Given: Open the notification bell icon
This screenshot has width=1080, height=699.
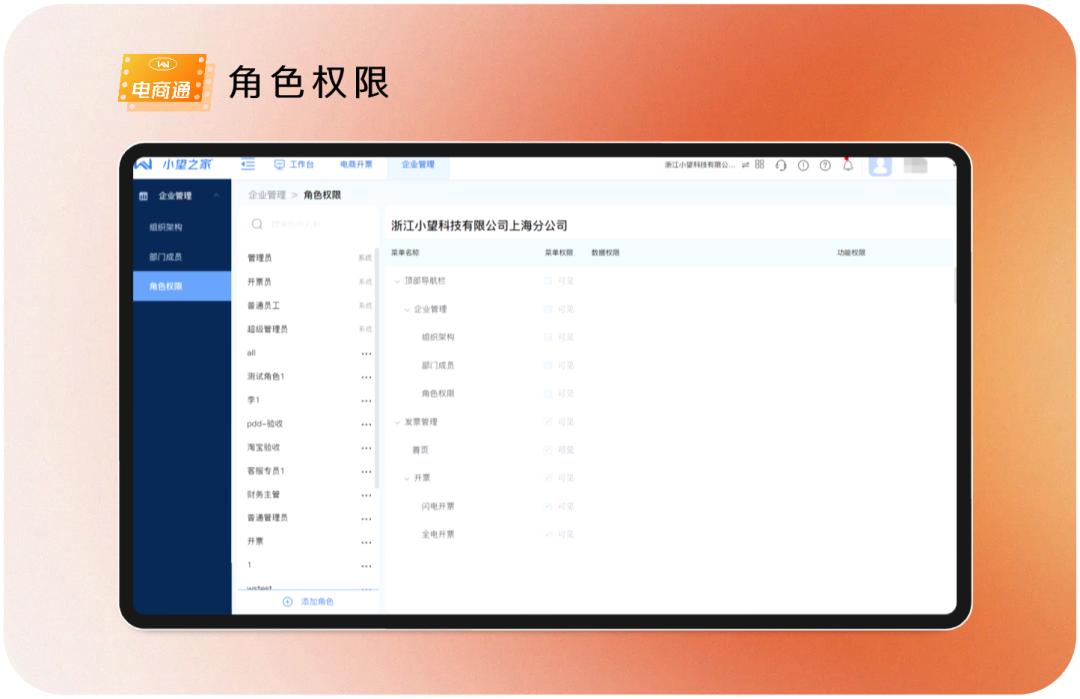Looking at the screenshot, I should pyautogui.click(x=847, y=166).
